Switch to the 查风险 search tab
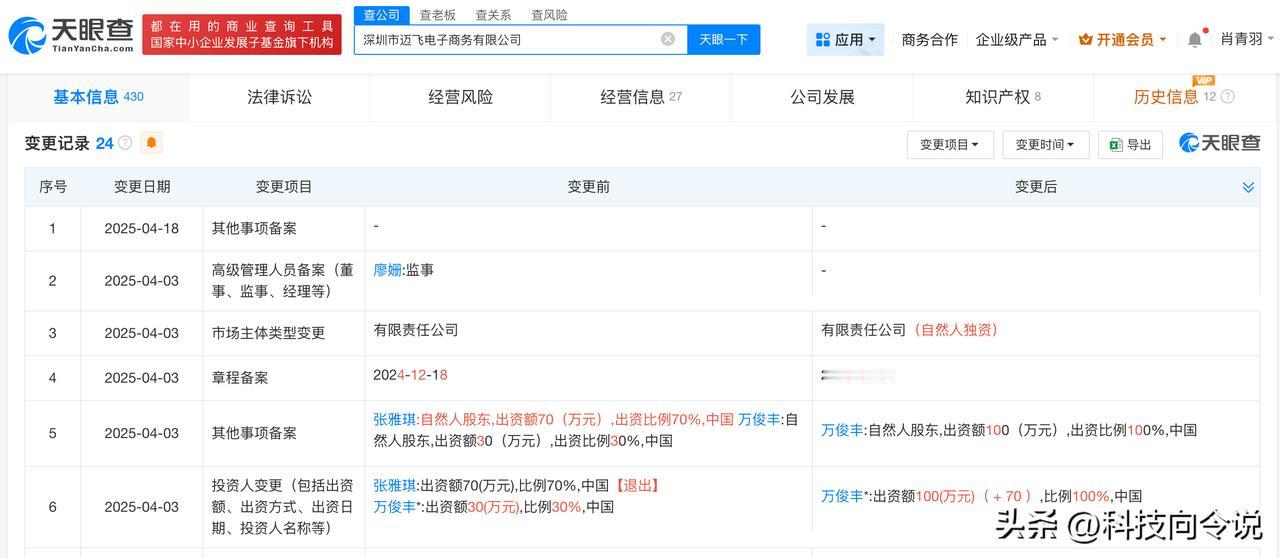 (549, 14)
